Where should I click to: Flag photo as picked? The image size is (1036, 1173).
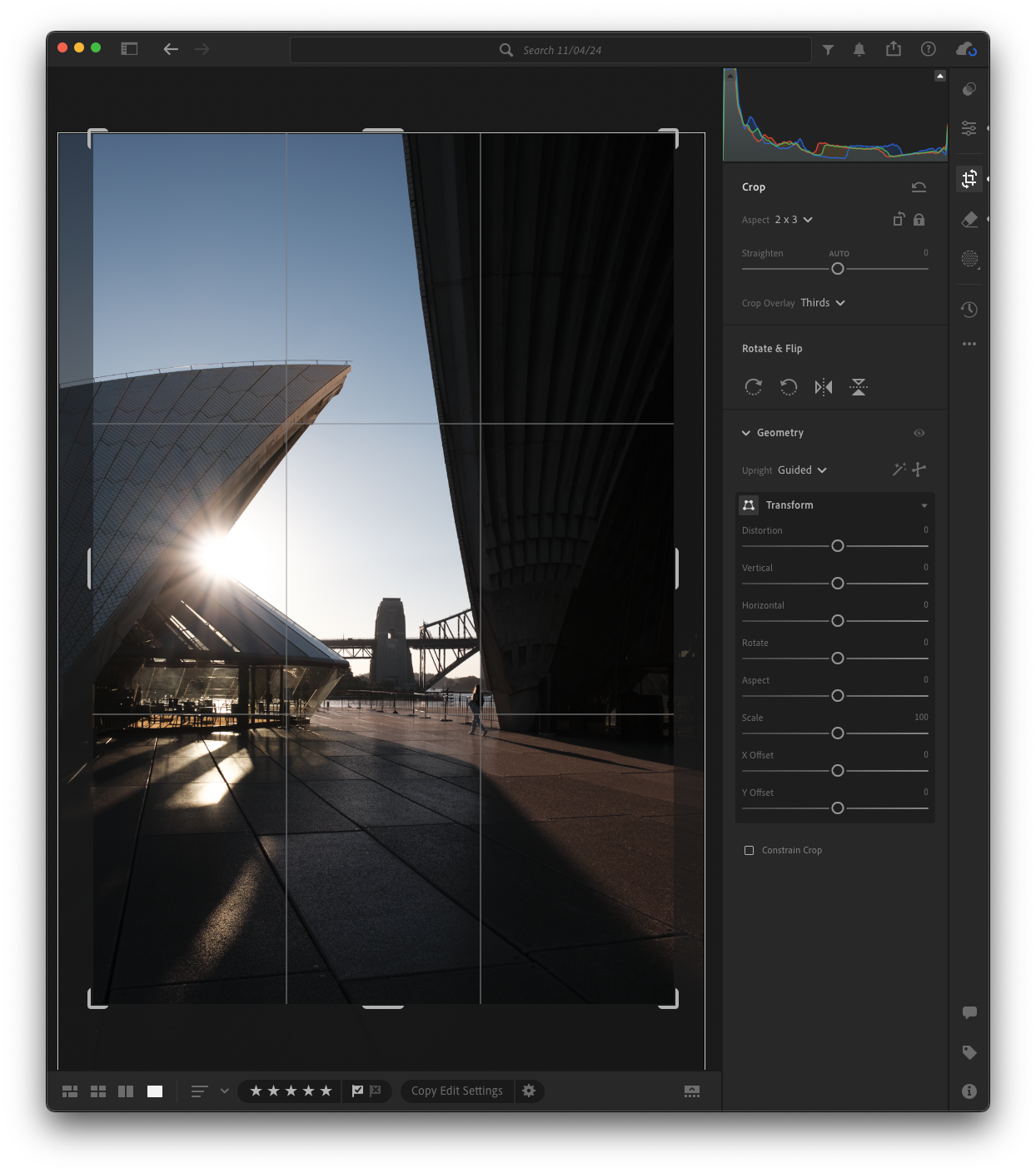[x=357, y=1091]
